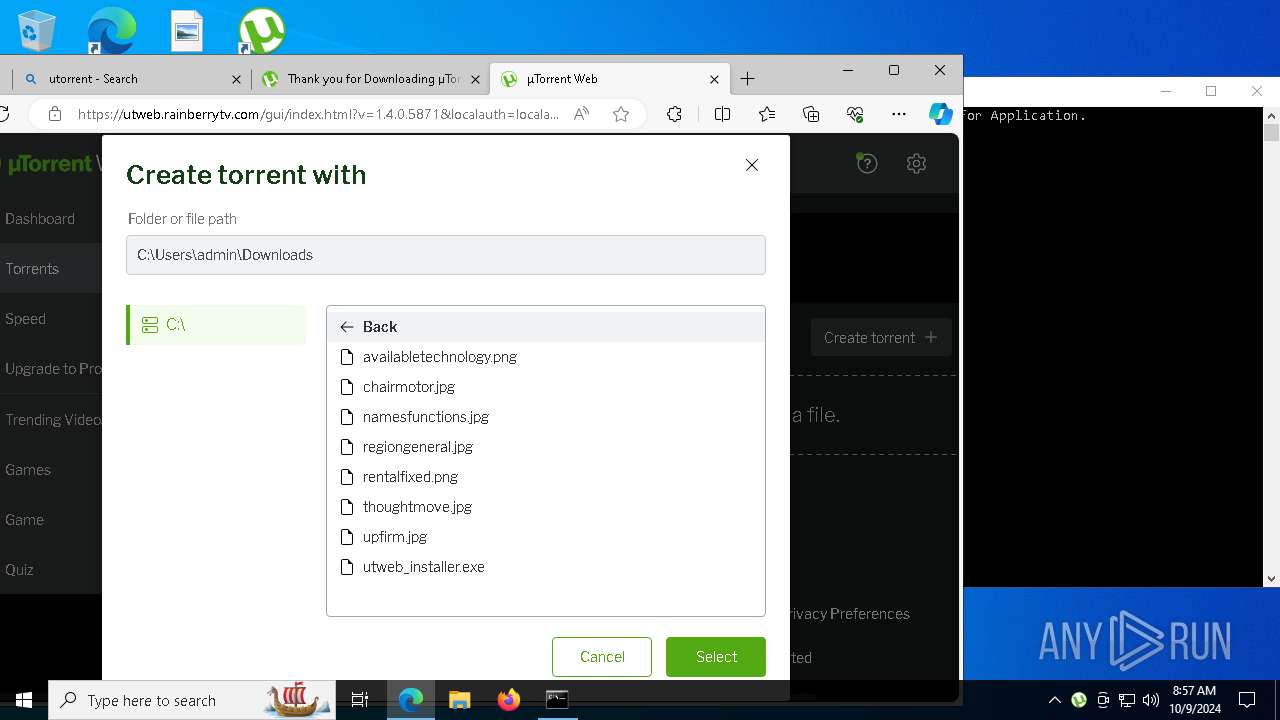This screenshot has height=720, width=1280.
Task: Open volume control tray icon
Action: (1151, 700)
